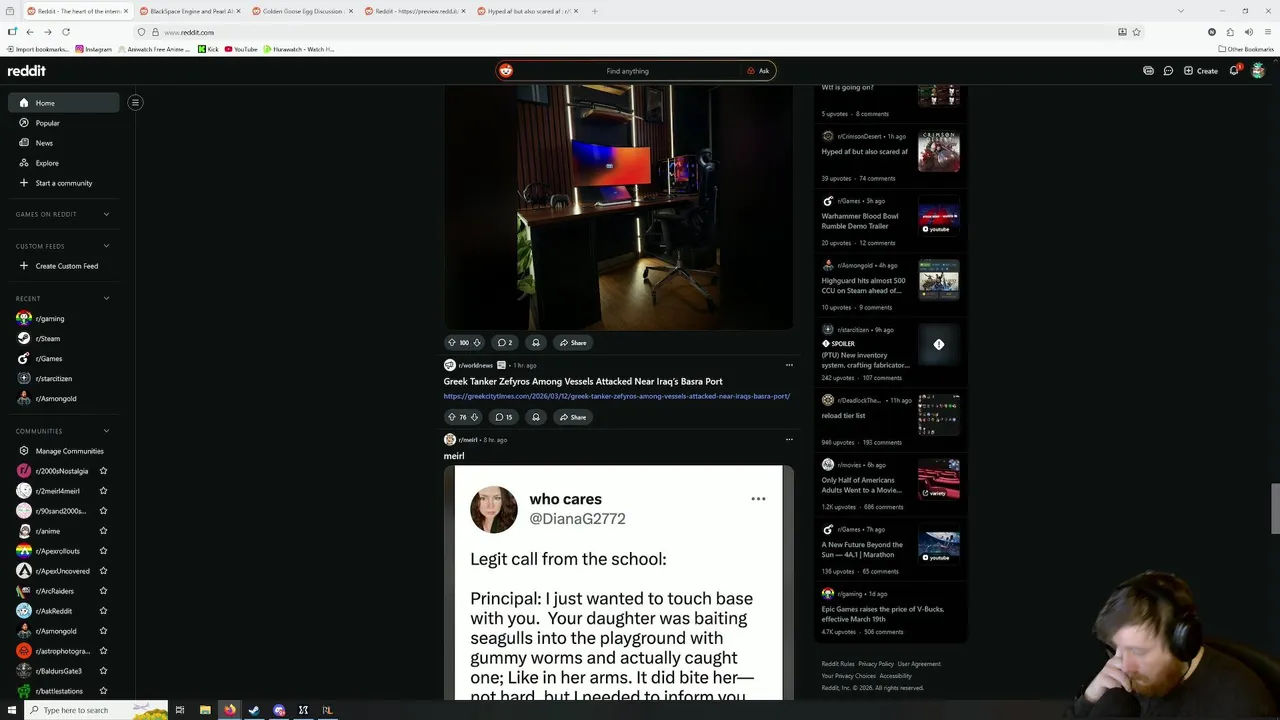Click the Windows Start button
This screenshot has width=1280, height=720.
pyautogui.click(x=12, y=710)
